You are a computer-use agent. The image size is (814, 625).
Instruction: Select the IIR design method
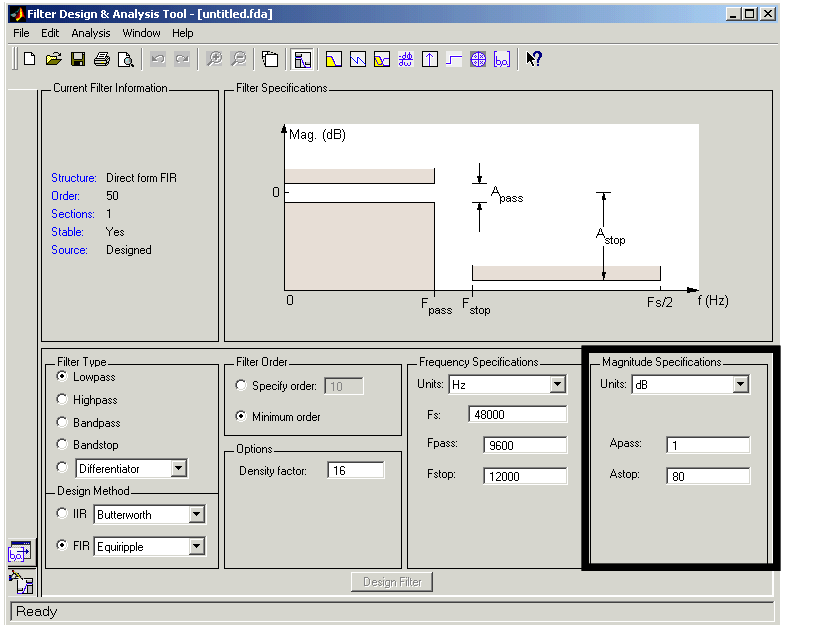62,514
